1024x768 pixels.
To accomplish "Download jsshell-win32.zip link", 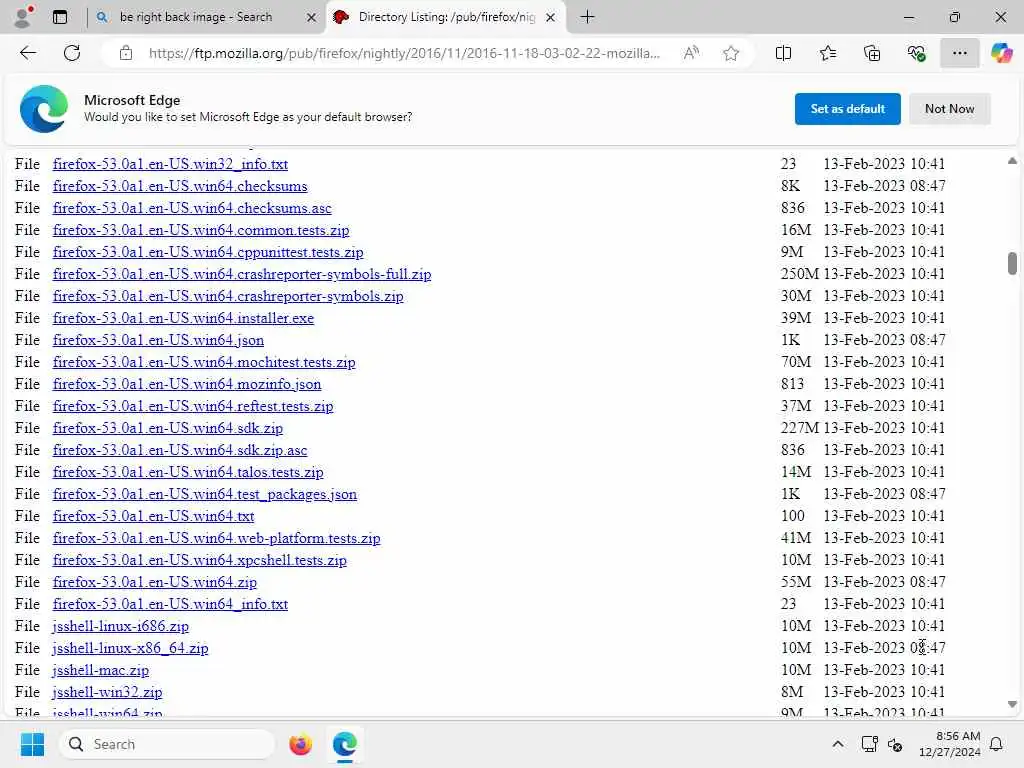I will click(x=107, y=692).
